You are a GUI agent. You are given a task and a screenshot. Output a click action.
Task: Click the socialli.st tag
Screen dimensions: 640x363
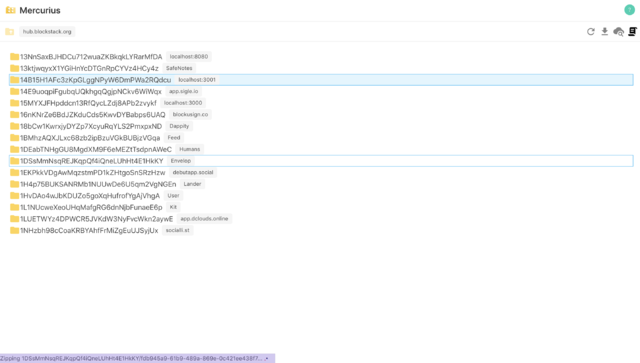click(178, 230)
